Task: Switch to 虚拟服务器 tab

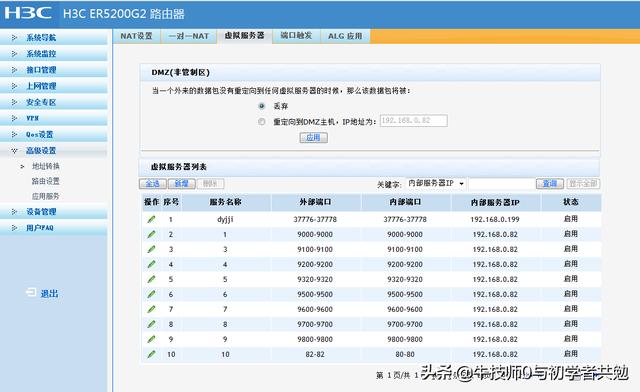Action: 244,36
